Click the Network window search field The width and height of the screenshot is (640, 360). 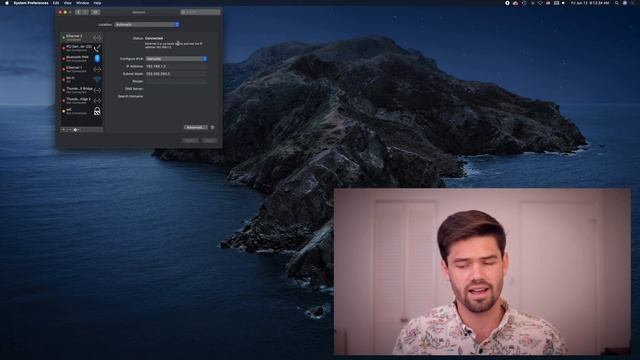(200, 12)
